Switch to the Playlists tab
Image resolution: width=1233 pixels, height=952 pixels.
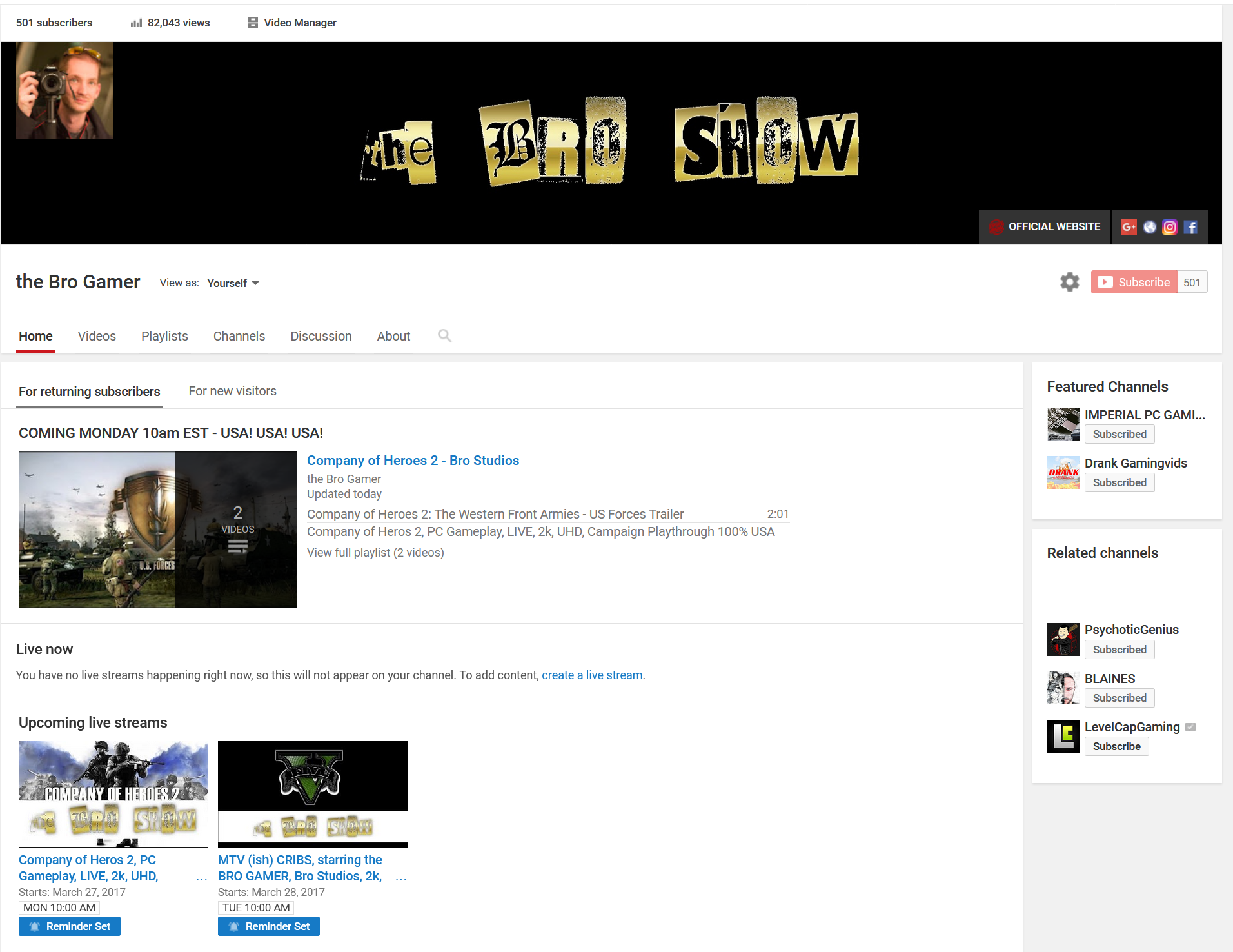pos(164,336)
